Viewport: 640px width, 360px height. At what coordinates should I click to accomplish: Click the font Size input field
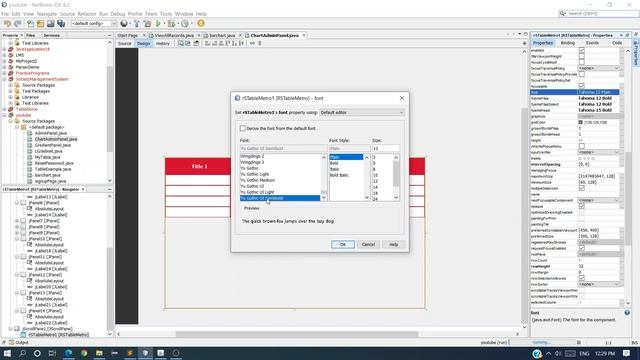(x=385, y=148)
